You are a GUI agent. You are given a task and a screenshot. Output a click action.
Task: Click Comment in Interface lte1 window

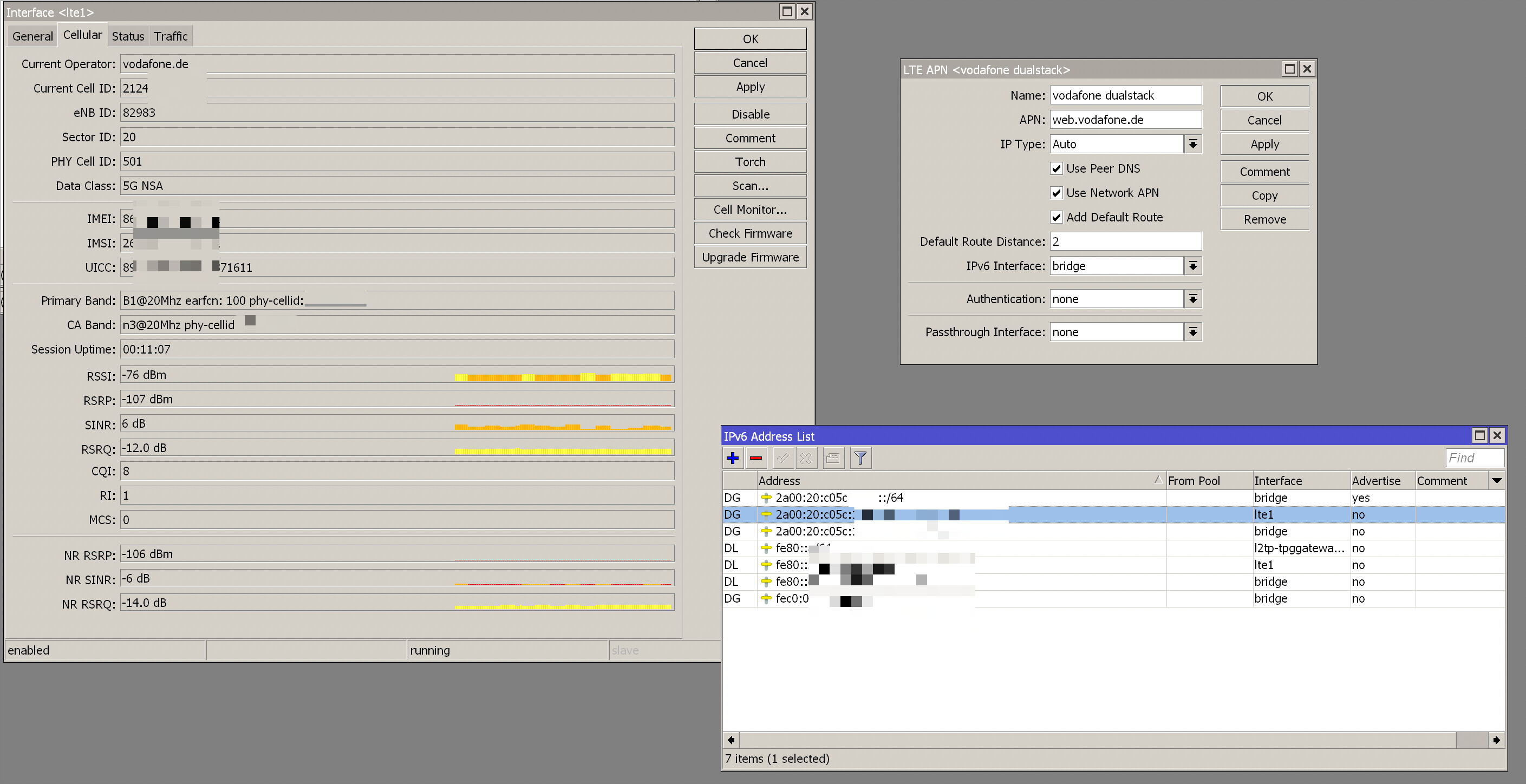(x=750, y=138)
